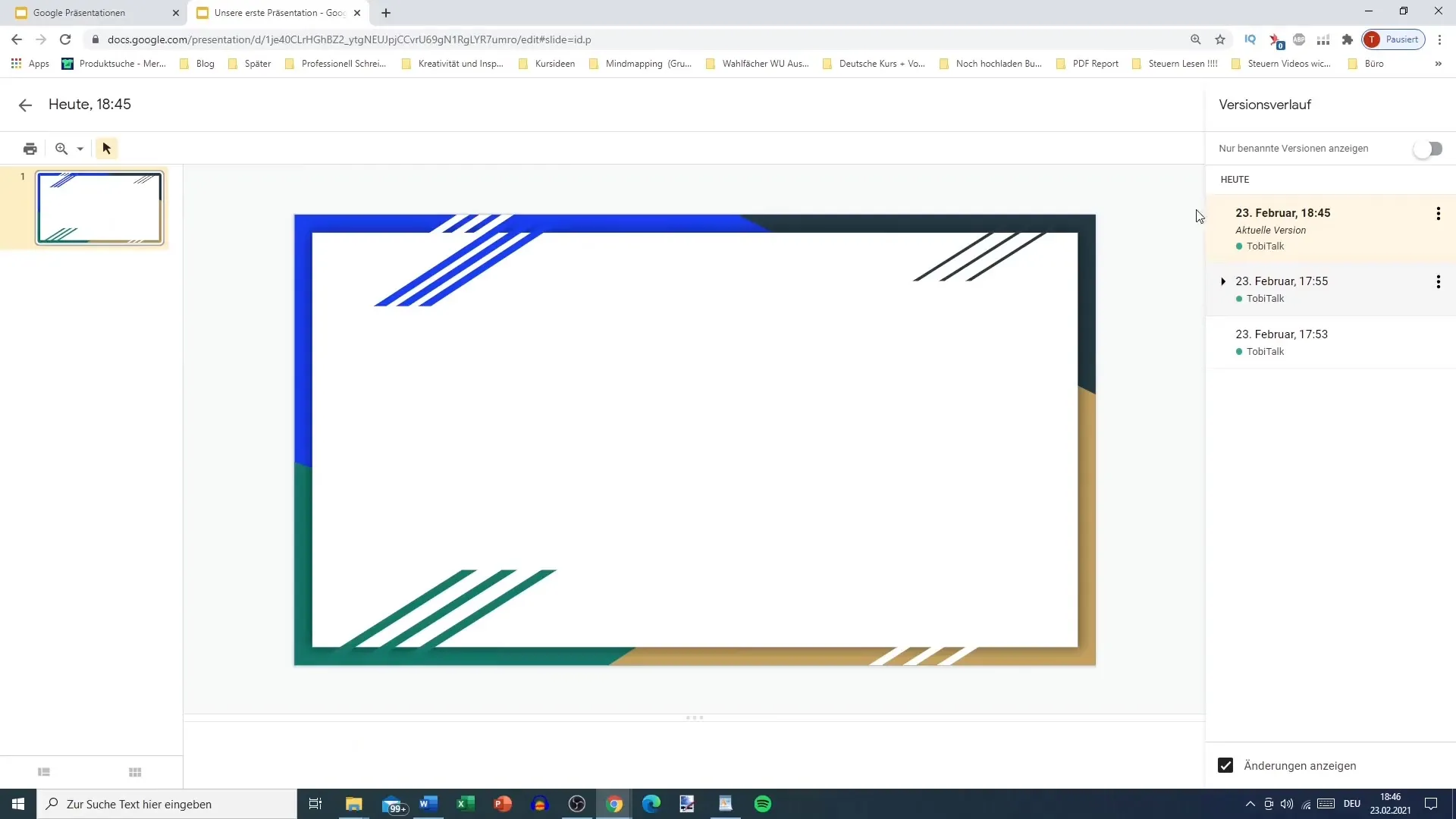Open Word from taskbar
This screenshot has width=1456, height=819.
(x=428, y=804)
